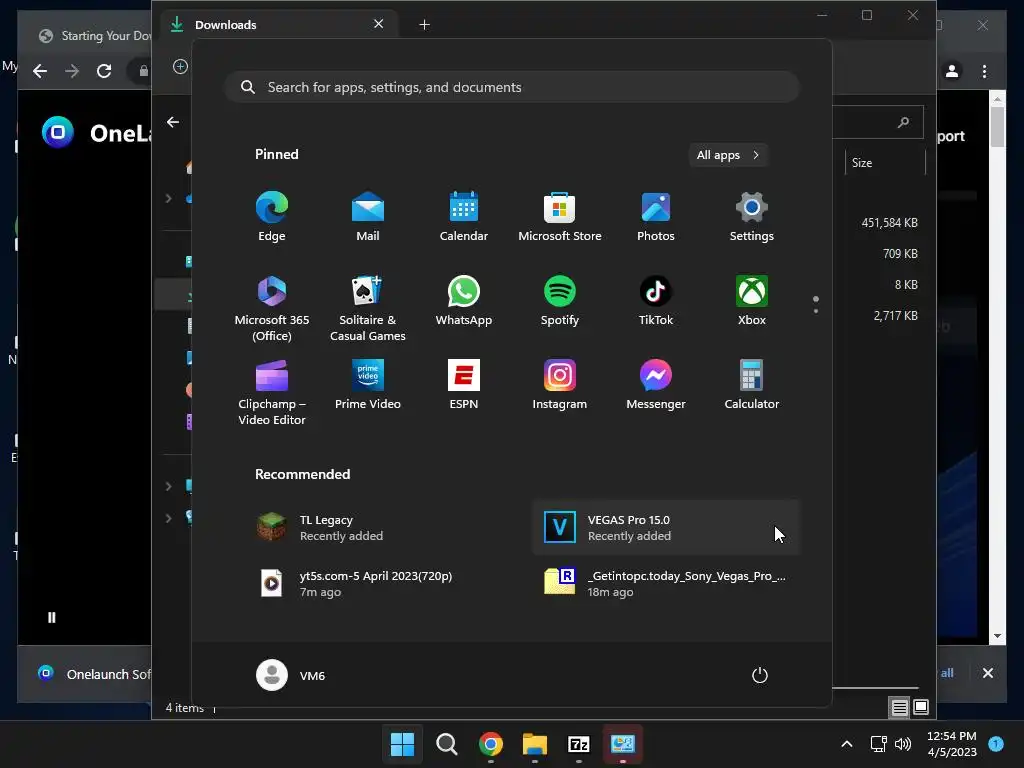Viewport: 1024px width, 768px height.
Task: Click the Power button in Start menu
Action: [x=760, y=675]
